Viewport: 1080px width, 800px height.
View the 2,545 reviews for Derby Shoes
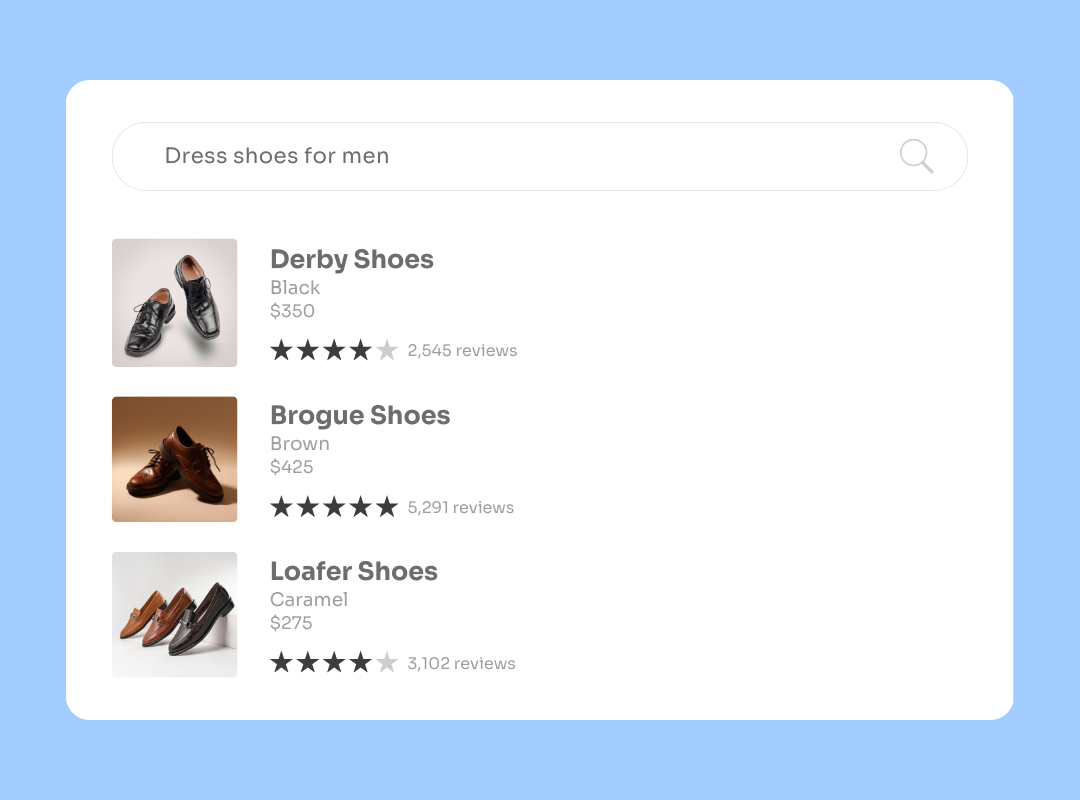462,350
